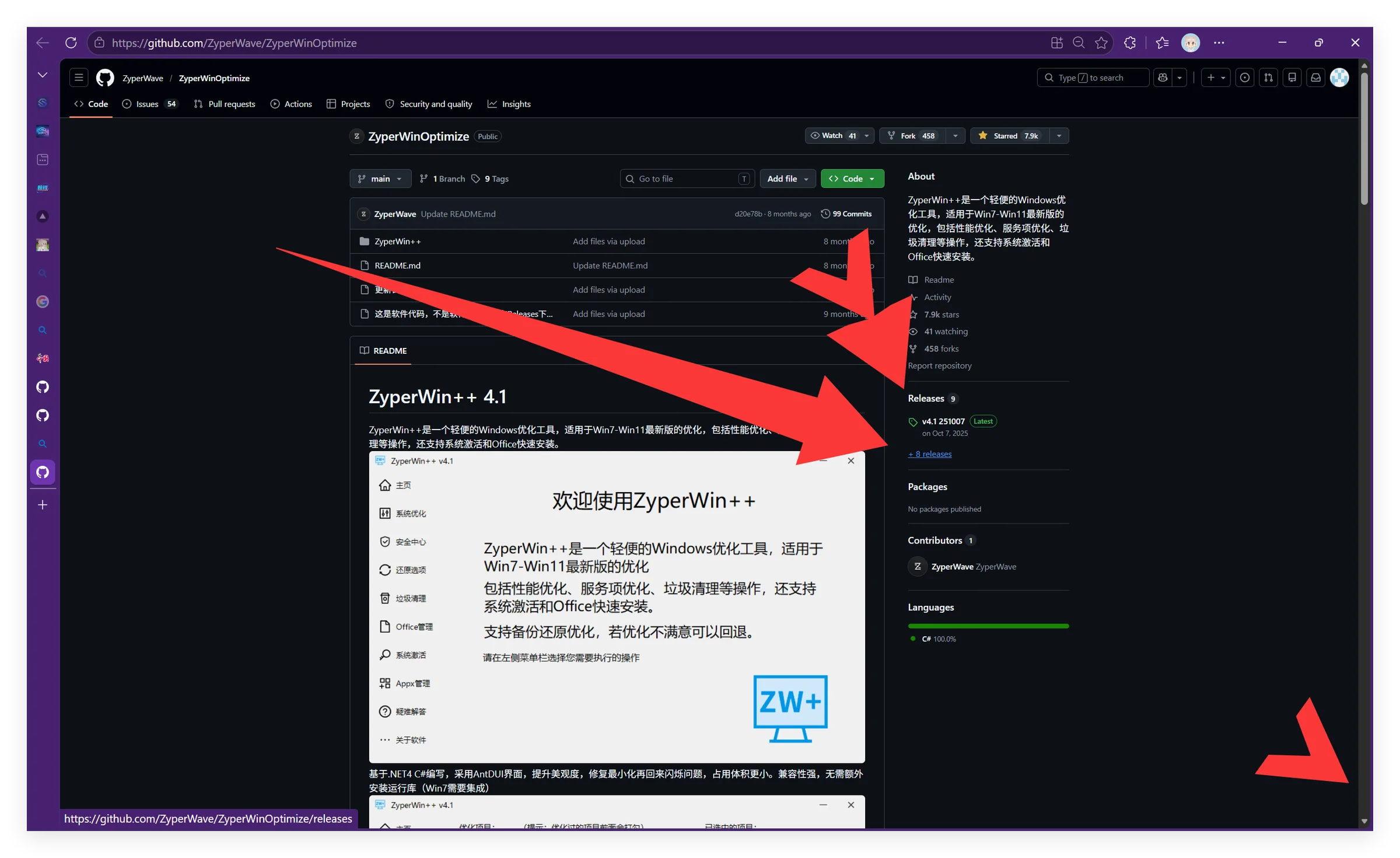Add this page to favorites with the star
The height and width of the screenshot is (858, 1400).
(1101, 43)
